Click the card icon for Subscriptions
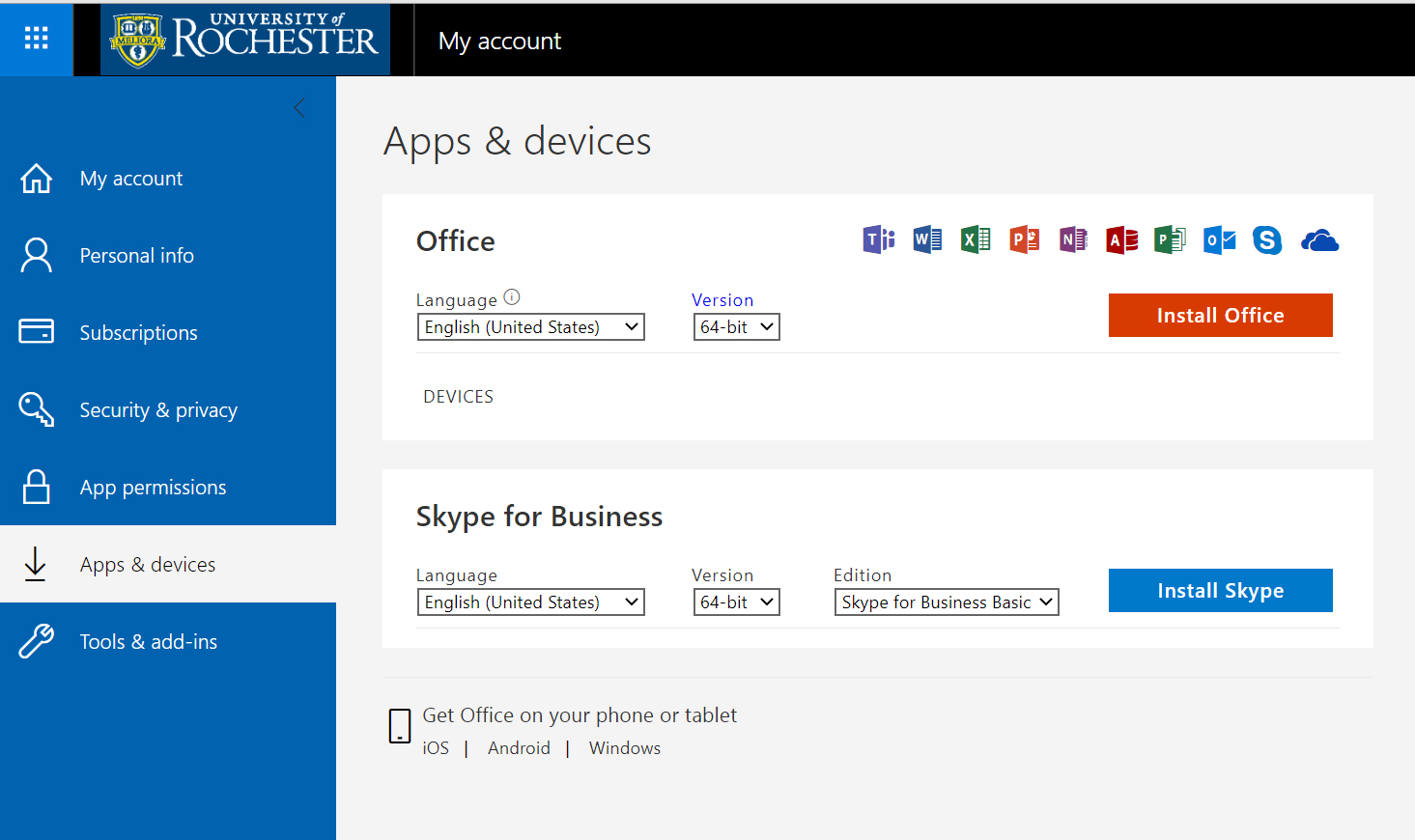Image resolution: width=1415 pixels, height=840 pixels. click(x=37, y=332)
